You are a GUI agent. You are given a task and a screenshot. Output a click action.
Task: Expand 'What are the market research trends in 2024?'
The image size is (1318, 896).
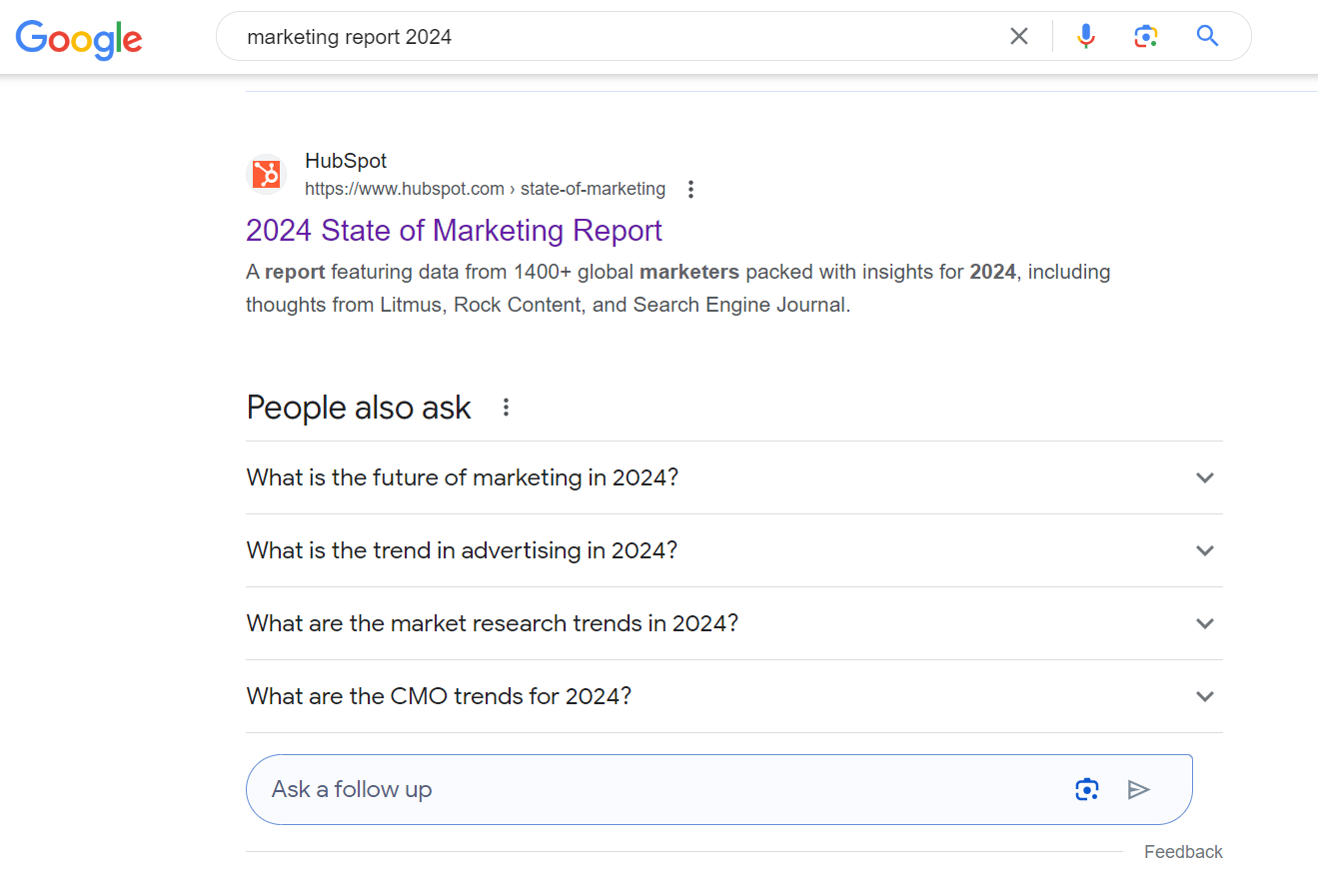(734, 623)
